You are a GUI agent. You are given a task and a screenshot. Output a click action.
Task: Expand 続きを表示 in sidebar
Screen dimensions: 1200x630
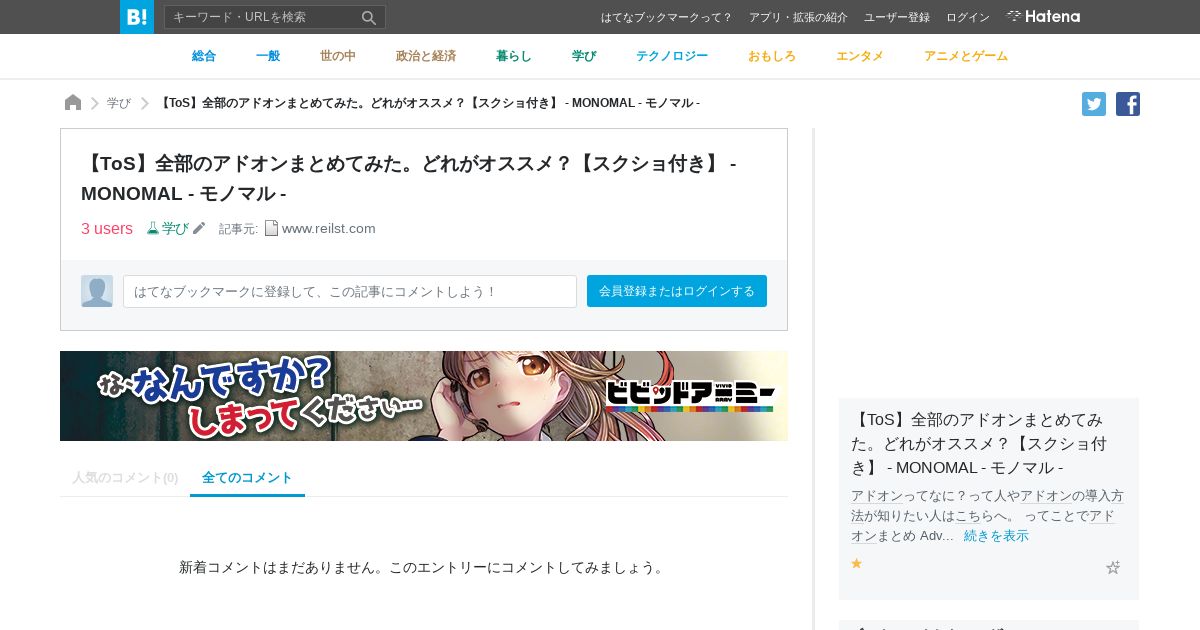[996, 536]
